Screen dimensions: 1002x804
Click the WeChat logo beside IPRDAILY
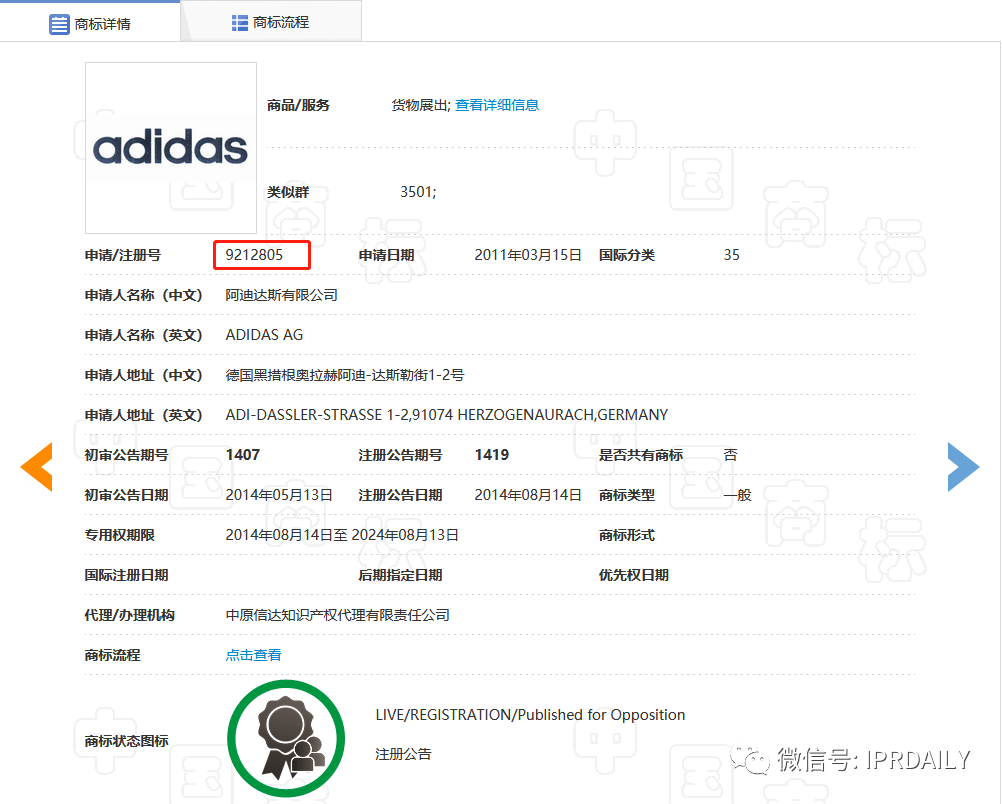[x=751, y=759]
